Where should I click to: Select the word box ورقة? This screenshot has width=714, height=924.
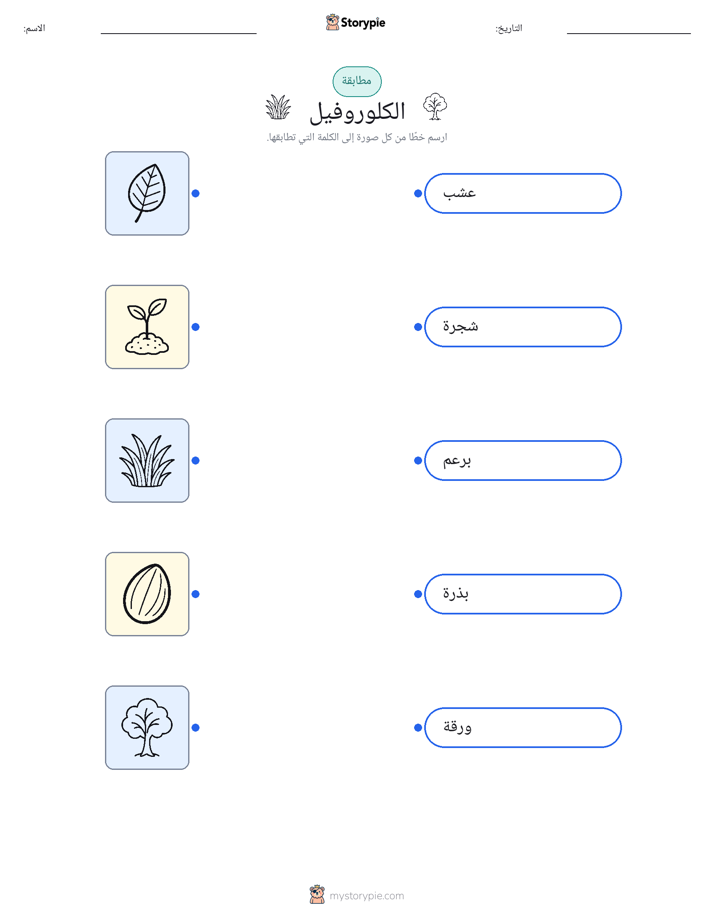(523, 728)
